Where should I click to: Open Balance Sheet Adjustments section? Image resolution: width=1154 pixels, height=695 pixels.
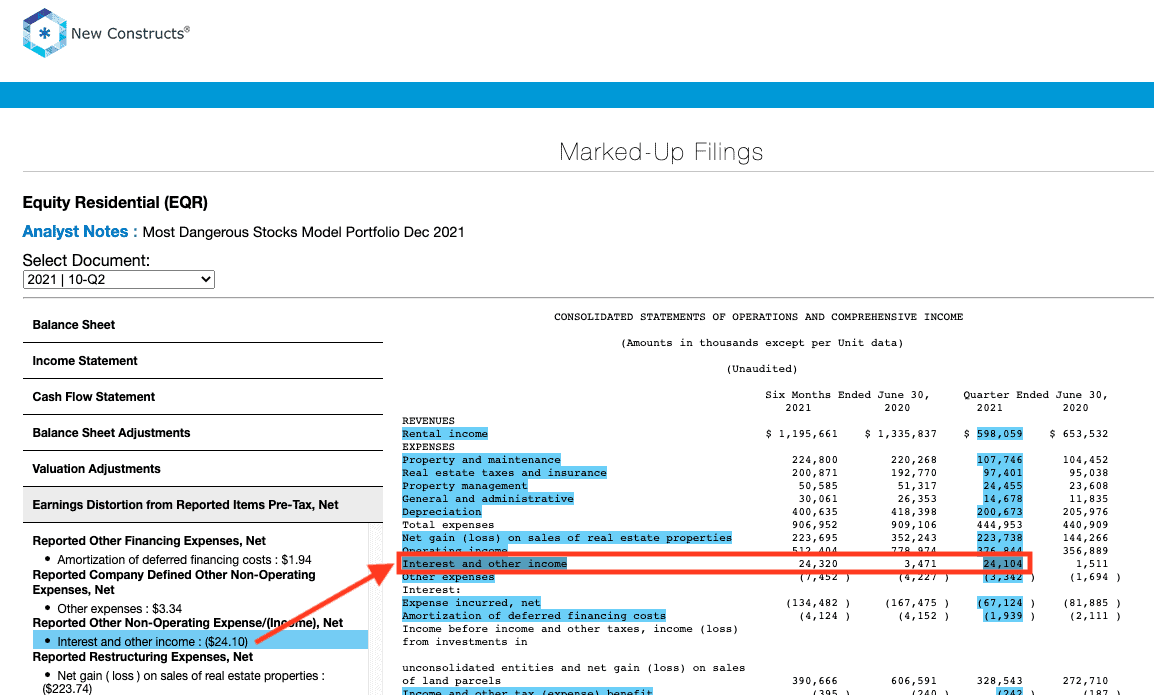[202, 433]
